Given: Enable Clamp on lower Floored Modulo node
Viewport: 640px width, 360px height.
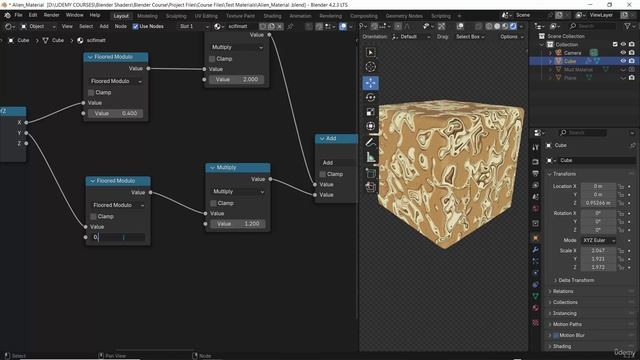Looking at the screenshot, I should (x=93, y=216).
